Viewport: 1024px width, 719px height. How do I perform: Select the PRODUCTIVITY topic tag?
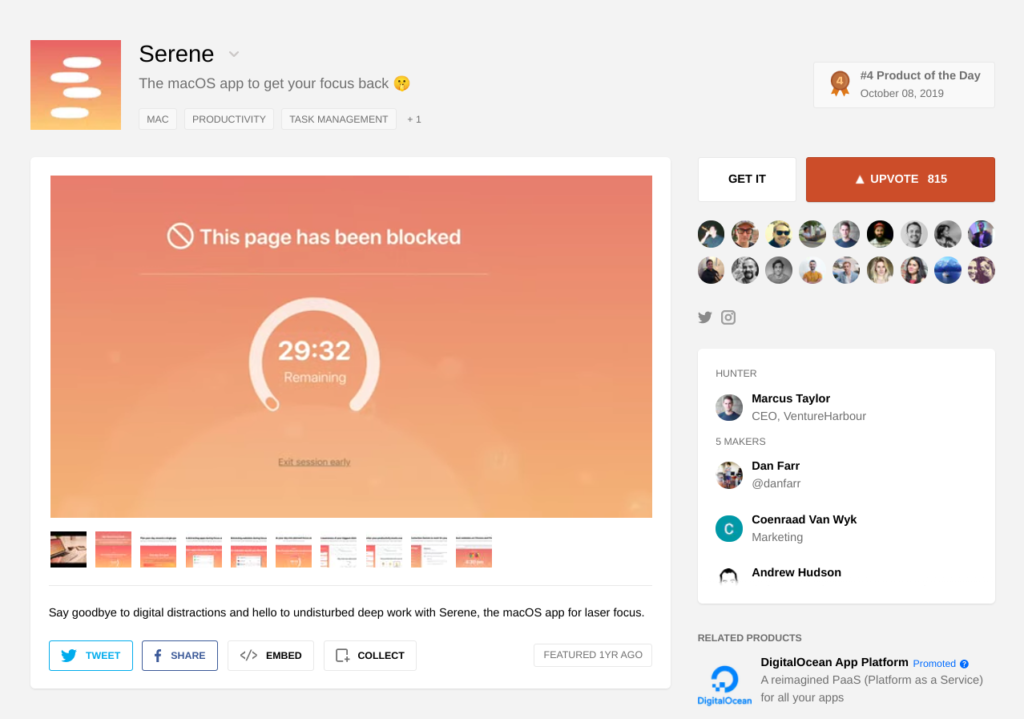(x=229, y=119)
